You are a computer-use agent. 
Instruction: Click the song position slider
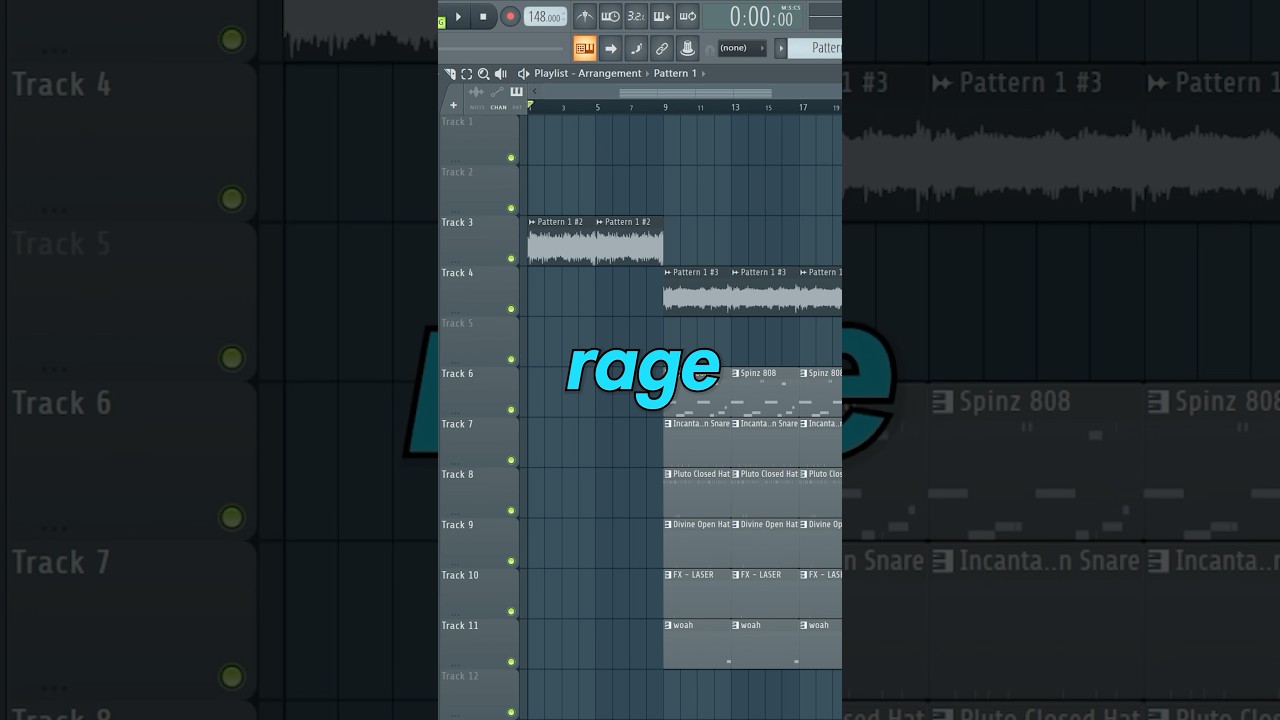(x=502, y=48)
